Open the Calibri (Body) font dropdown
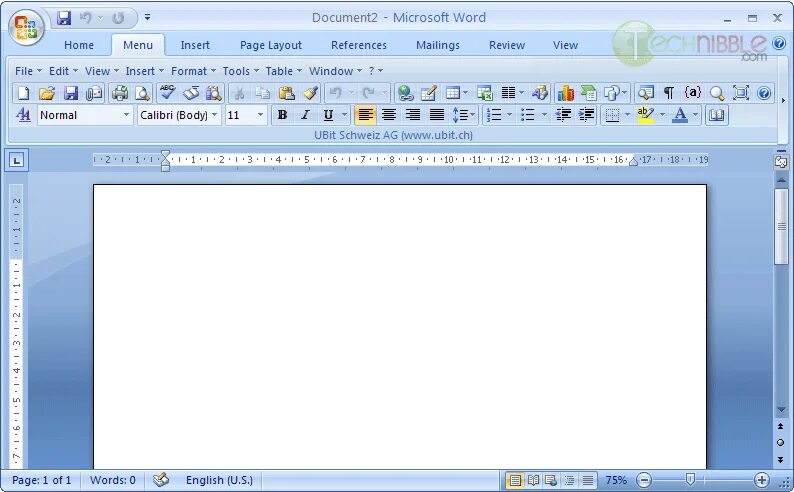The height and width of the screenshot is (492, 794). (215, 115)
